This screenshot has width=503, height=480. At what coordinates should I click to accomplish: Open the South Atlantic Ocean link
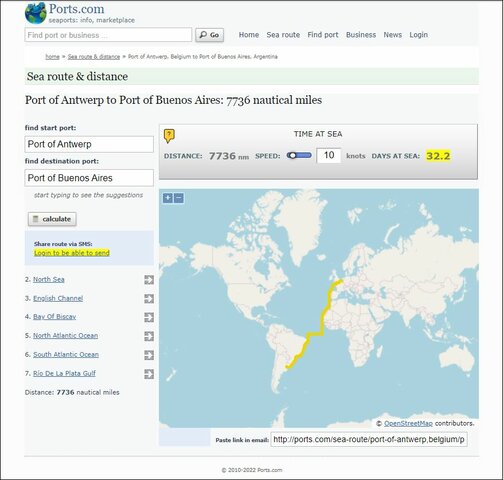[x=66, y=355]
